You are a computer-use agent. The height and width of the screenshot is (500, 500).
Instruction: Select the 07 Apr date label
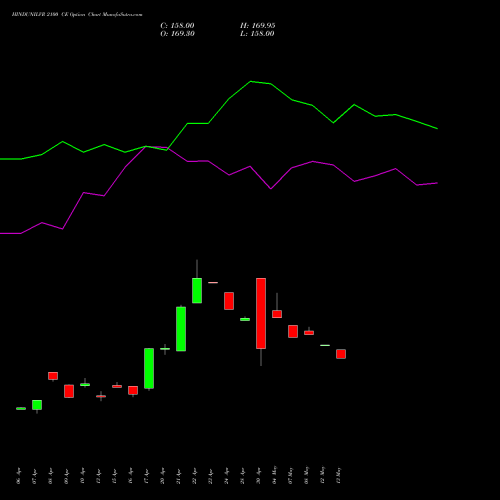coord(34,477)
